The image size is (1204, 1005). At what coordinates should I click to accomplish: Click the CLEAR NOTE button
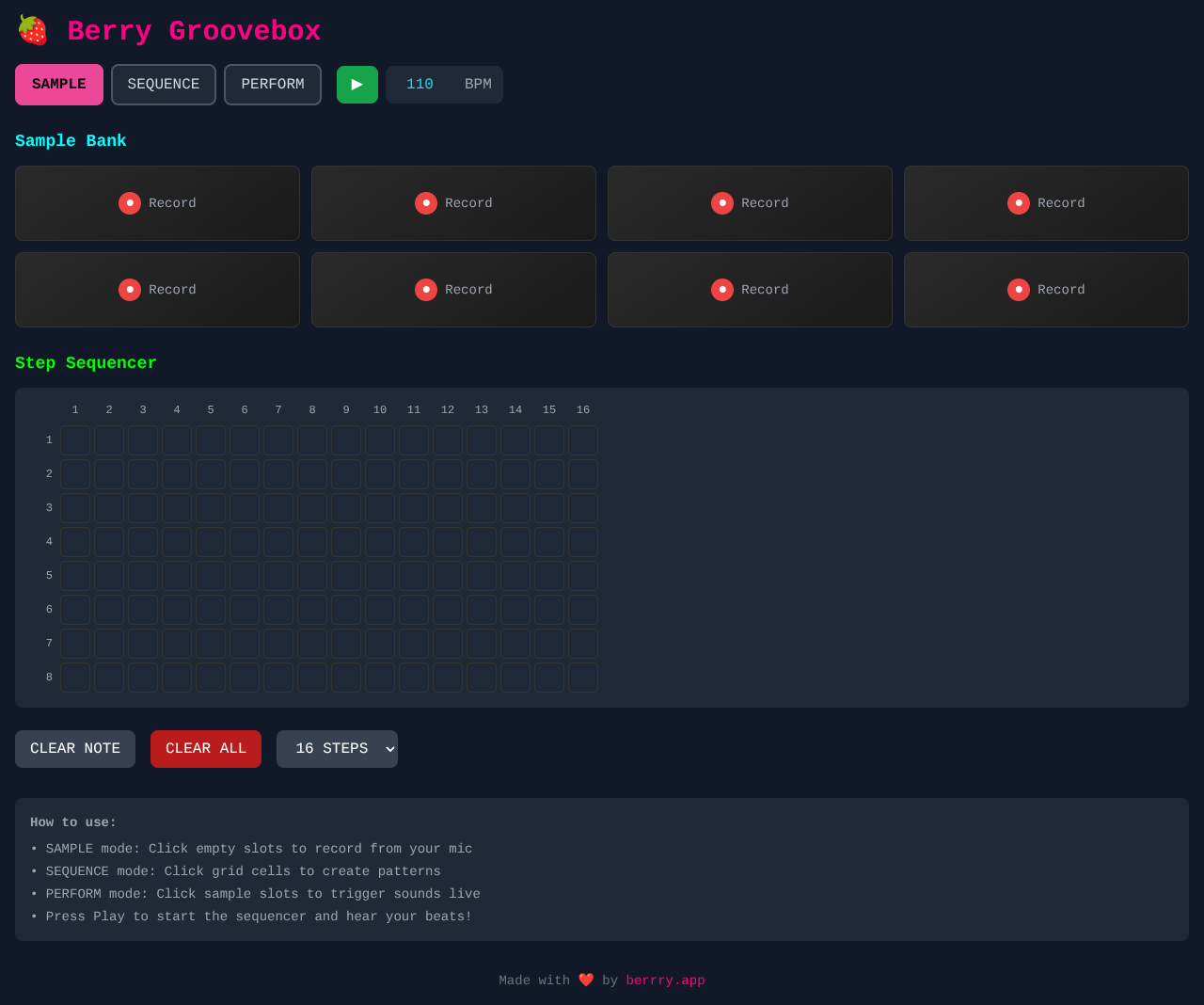tap(75, 749)
